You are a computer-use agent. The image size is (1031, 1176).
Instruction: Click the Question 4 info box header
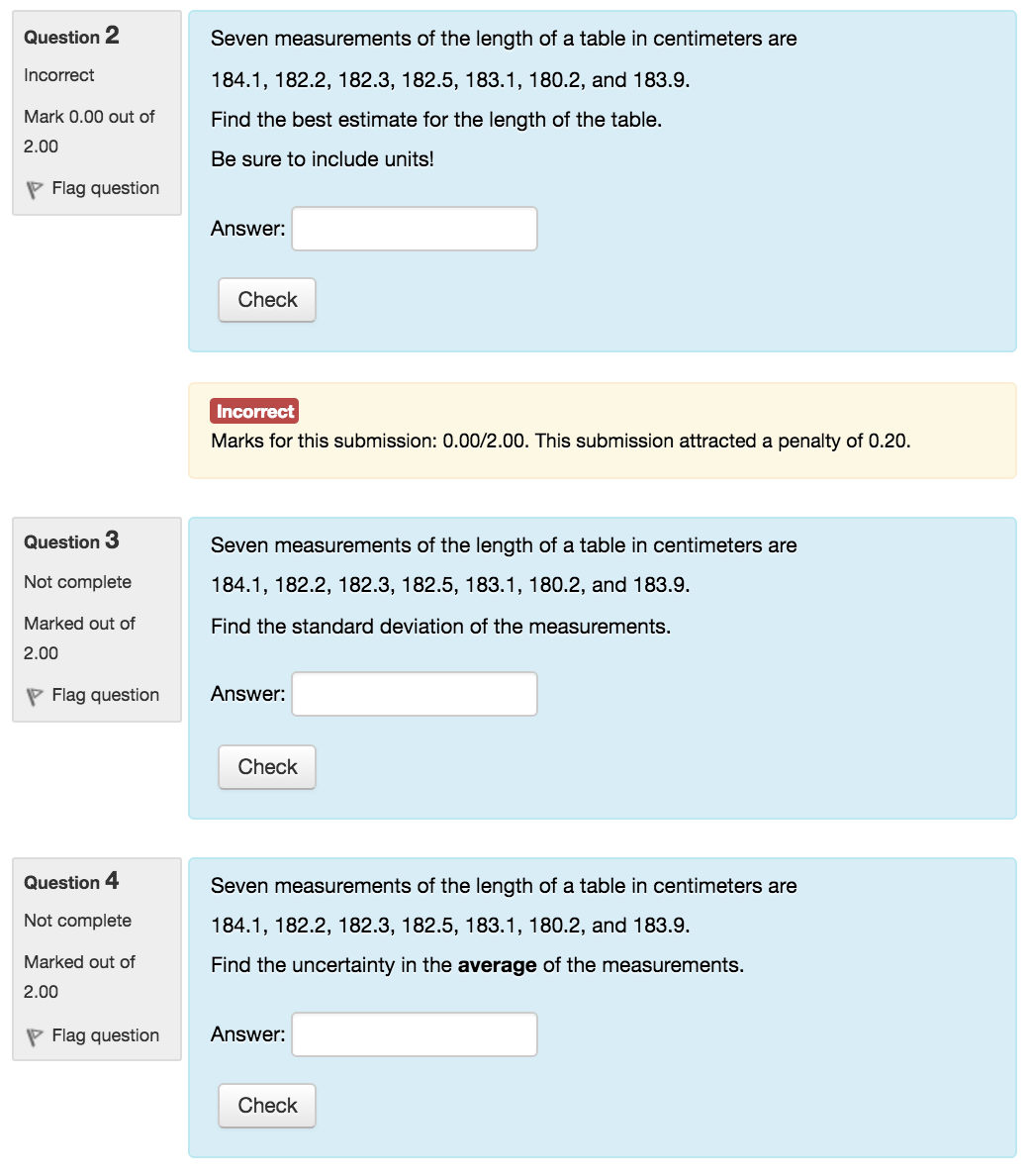click(x=71, y=882)
